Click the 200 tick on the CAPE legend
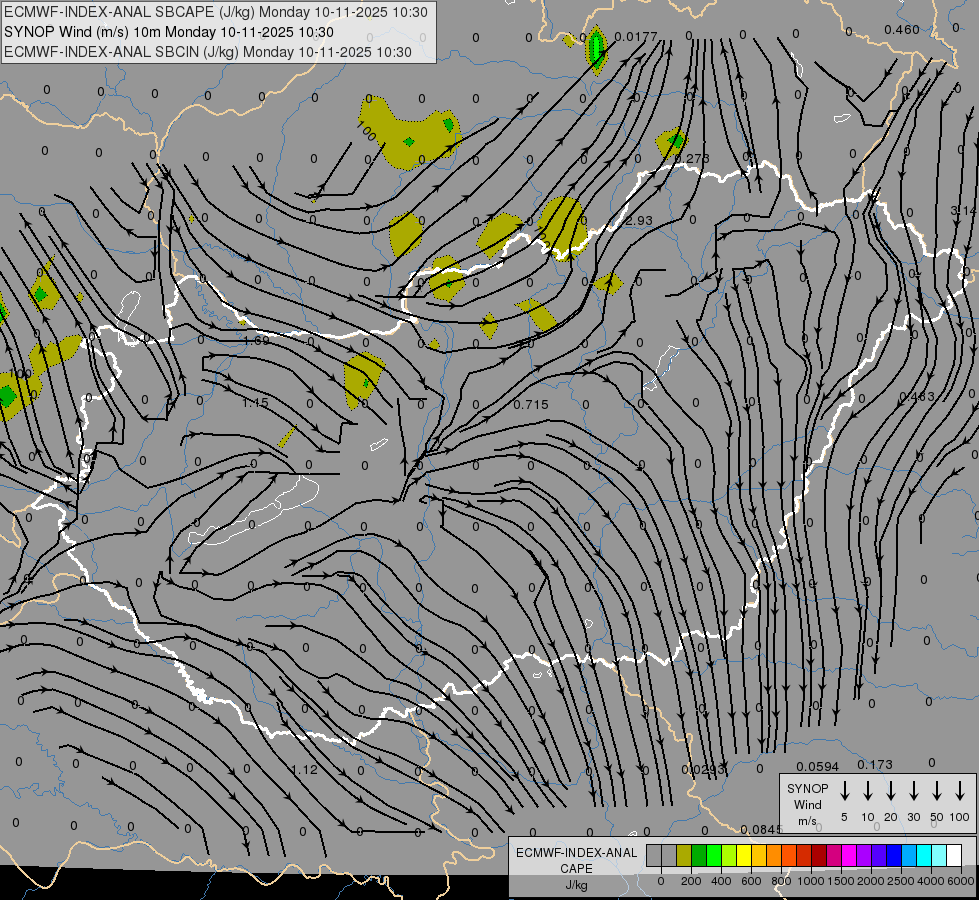The image size is (979, 900). (x=691, y=881)
